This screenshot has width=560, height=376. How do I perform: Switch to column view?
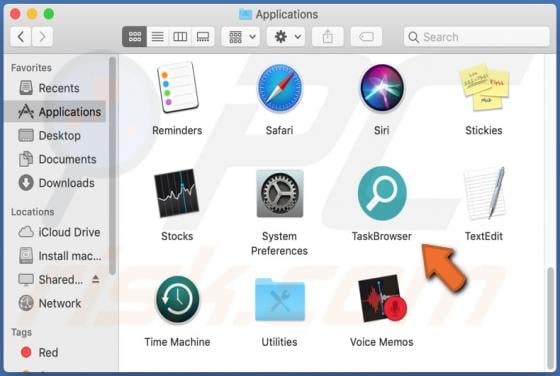(180, 37)
